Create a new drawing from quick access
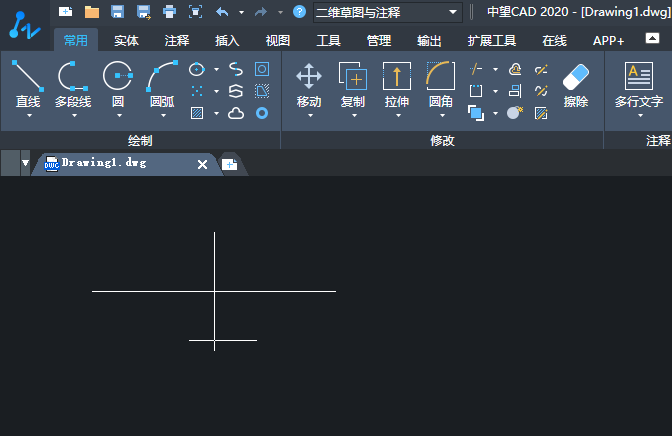The width and height of the screenshot is (672, 436). [x=66, y=12]
